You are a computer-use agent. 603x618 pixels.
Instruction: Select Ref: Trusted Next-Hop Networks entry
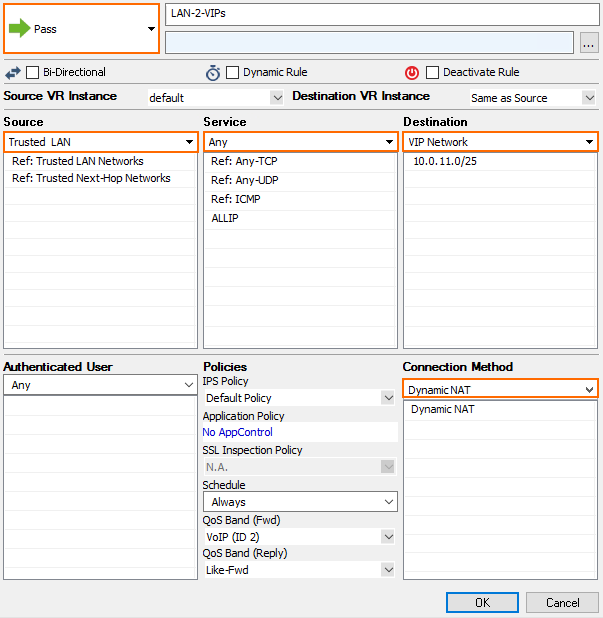point(100,178)
